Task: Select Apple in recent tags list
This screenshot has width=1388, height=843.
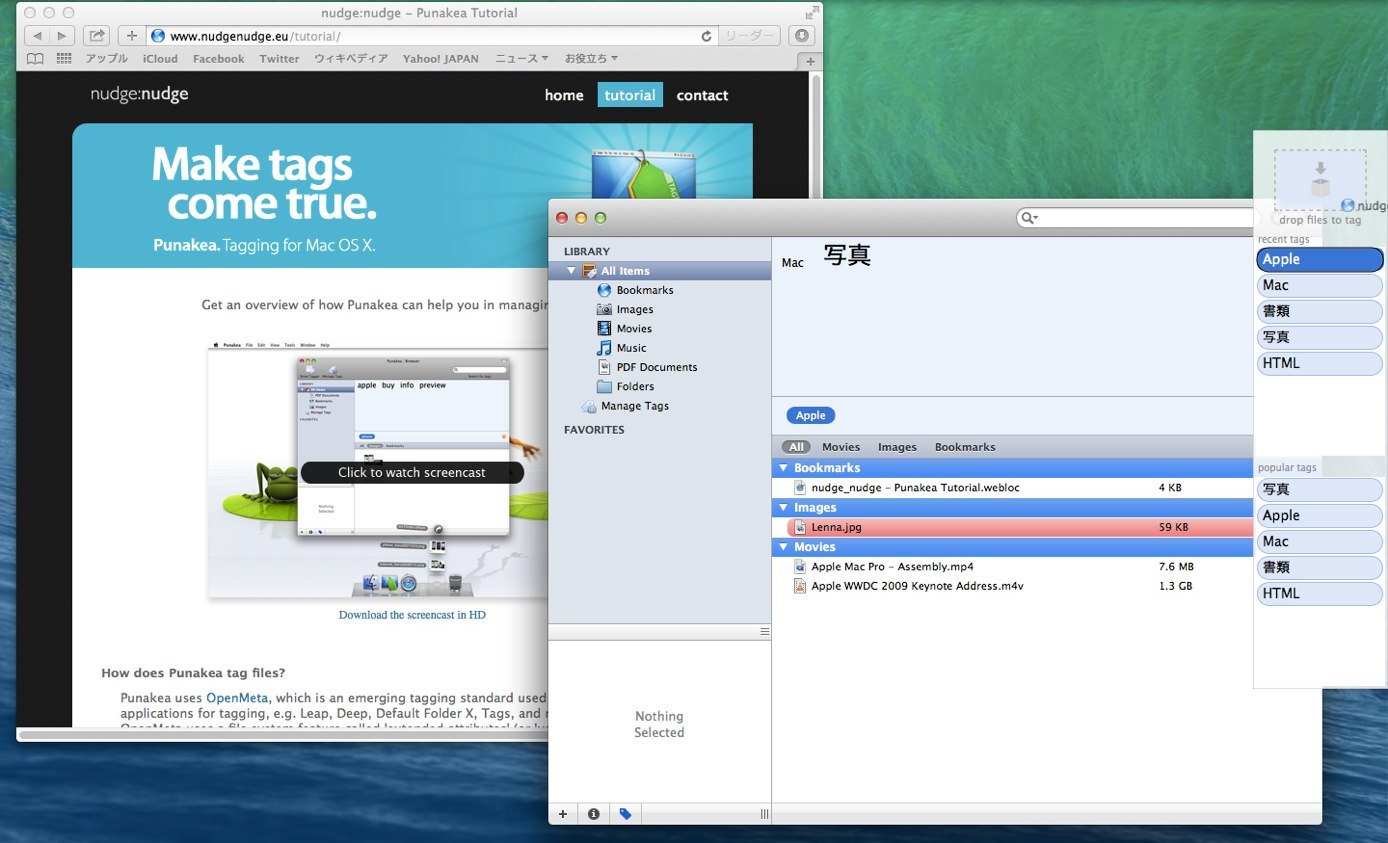Action: (x=1320, y=259)
